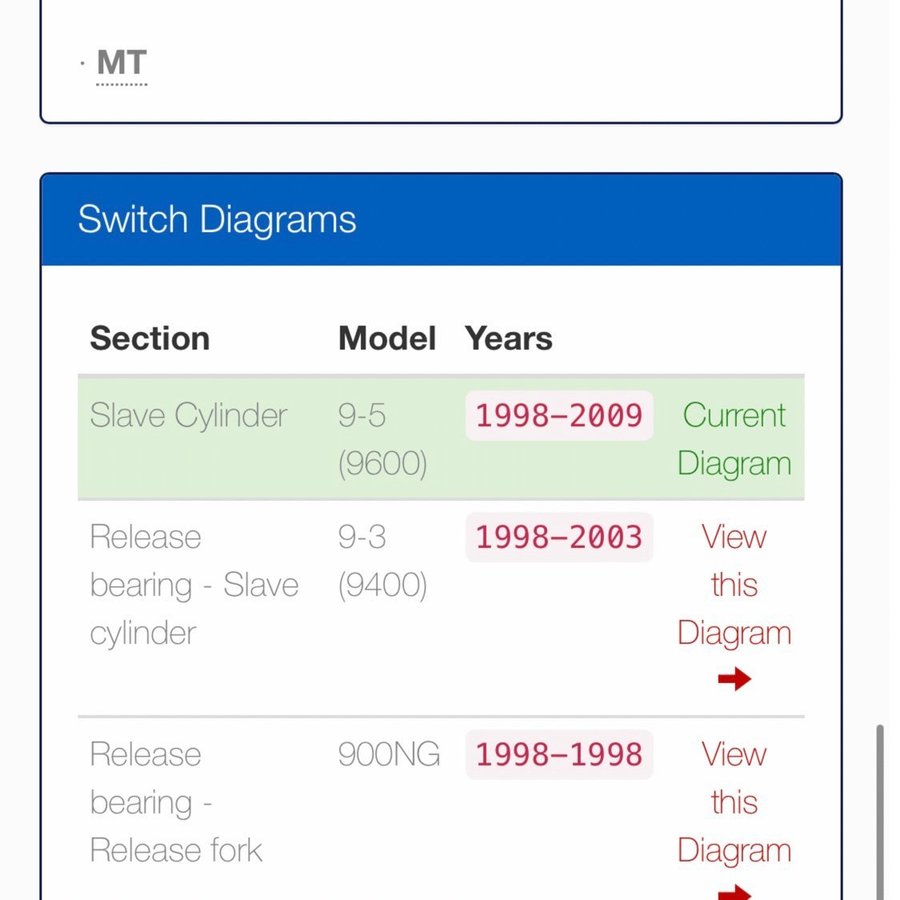Click the Years column header
The width and height of the screenshot is (900, 900).
tap(509, 338)
